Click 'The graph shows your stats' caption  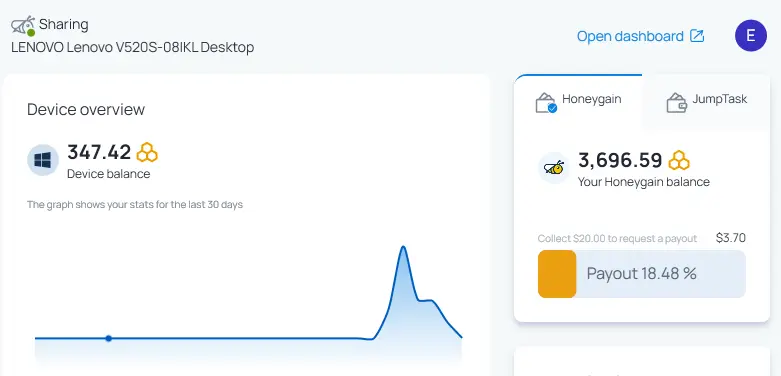coord(134,205)
